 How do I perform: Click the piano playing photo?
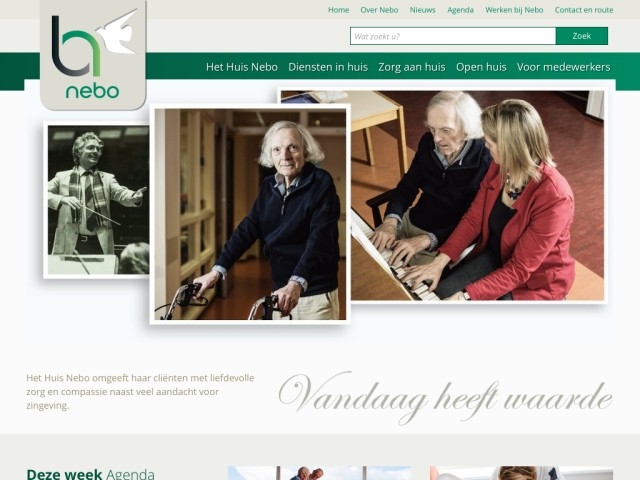(x=477, y=195)
